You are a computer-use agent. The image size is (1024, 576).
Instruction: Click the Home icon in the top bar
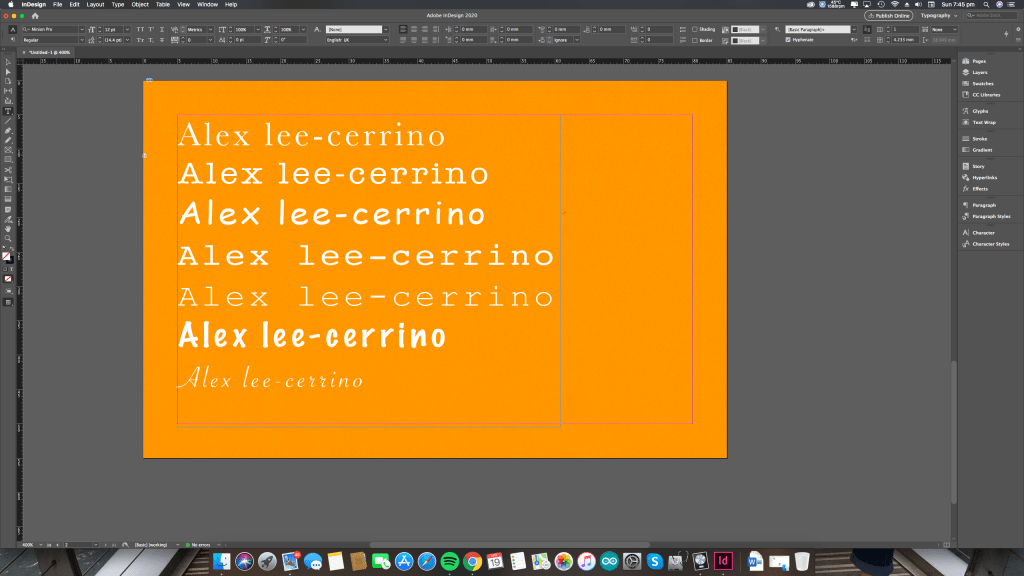(x=35, y=15)
